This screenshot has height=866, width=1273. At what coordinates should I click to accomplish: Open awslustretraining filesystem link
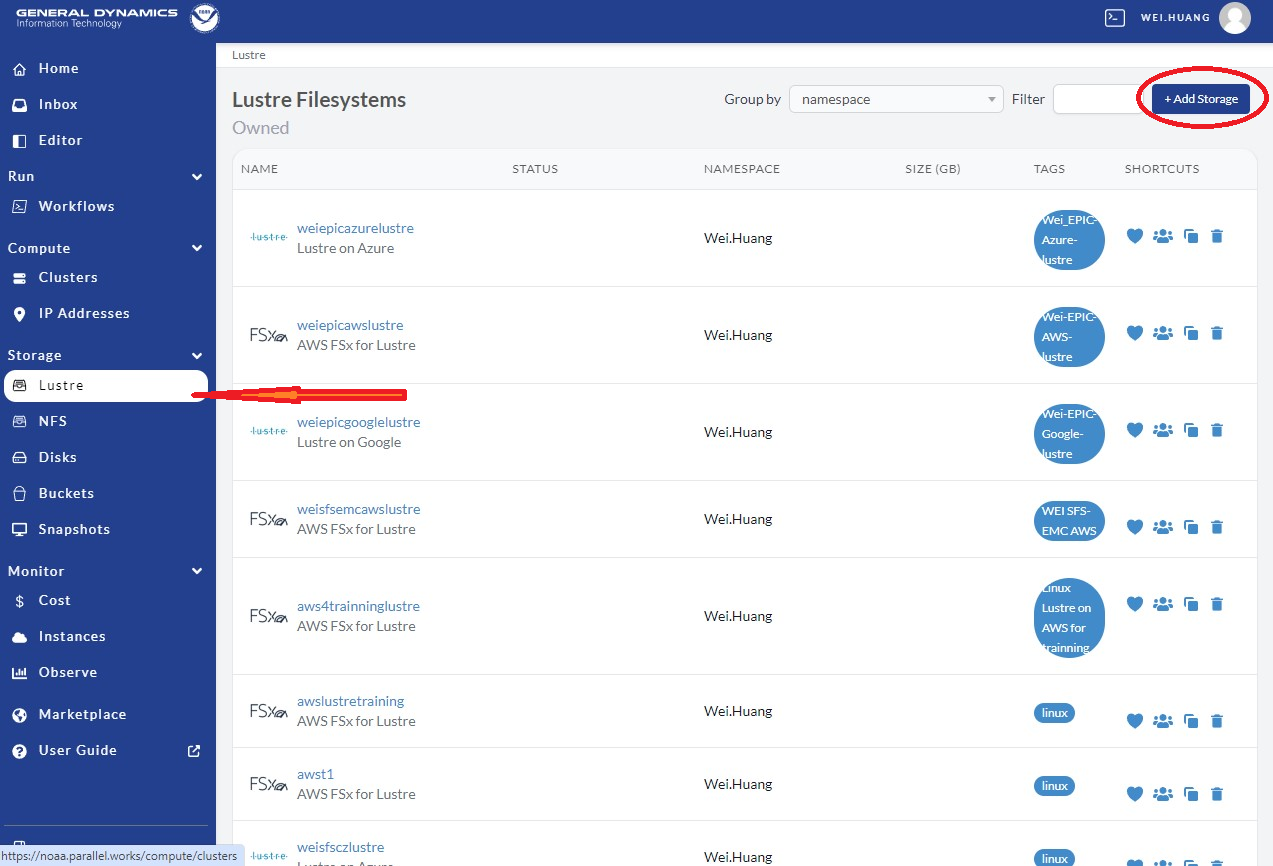tap(351, 701)
